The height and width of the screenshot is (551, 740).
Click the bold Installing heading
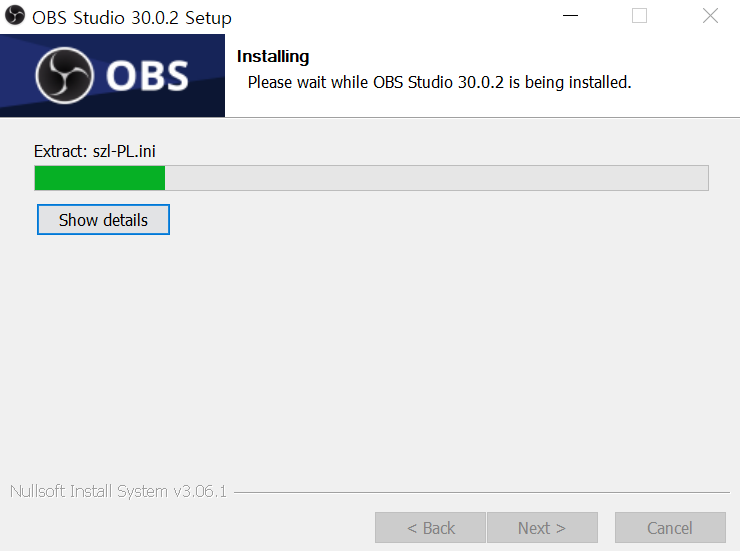(273, 57)
